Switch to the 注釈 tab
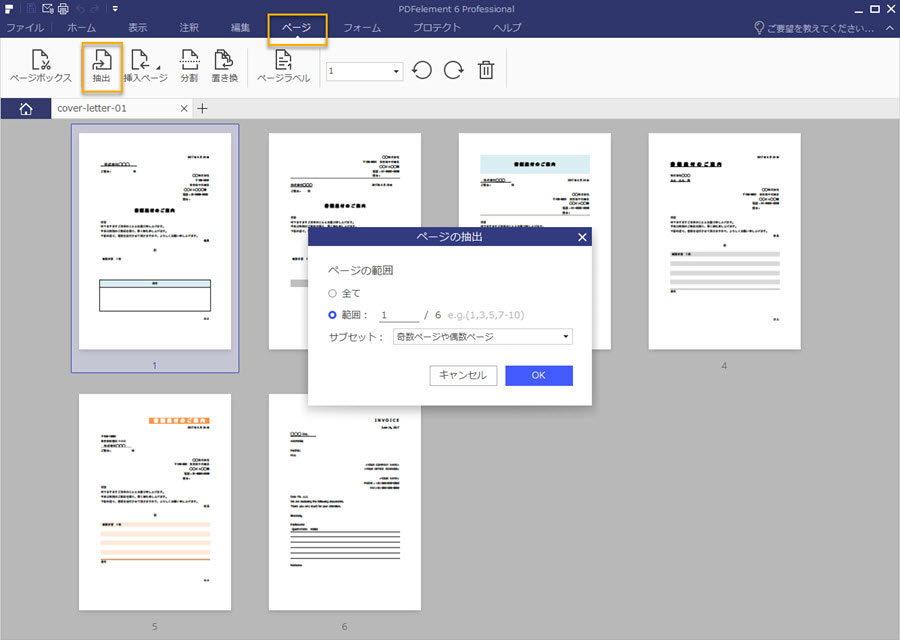The width and height of the screenshot is (900, 640). tap(189, 28)
